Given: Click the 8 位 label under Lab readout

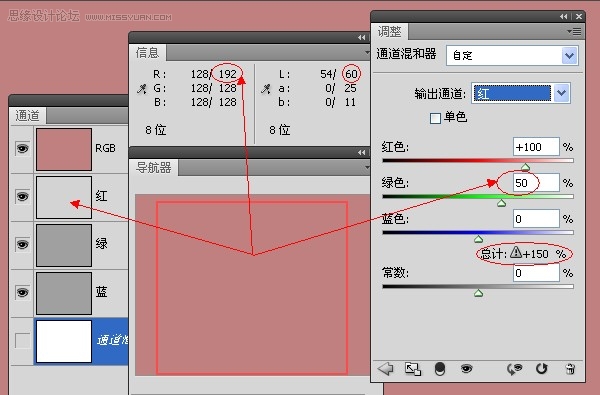Looking at the screenshot, I should 280,130.
